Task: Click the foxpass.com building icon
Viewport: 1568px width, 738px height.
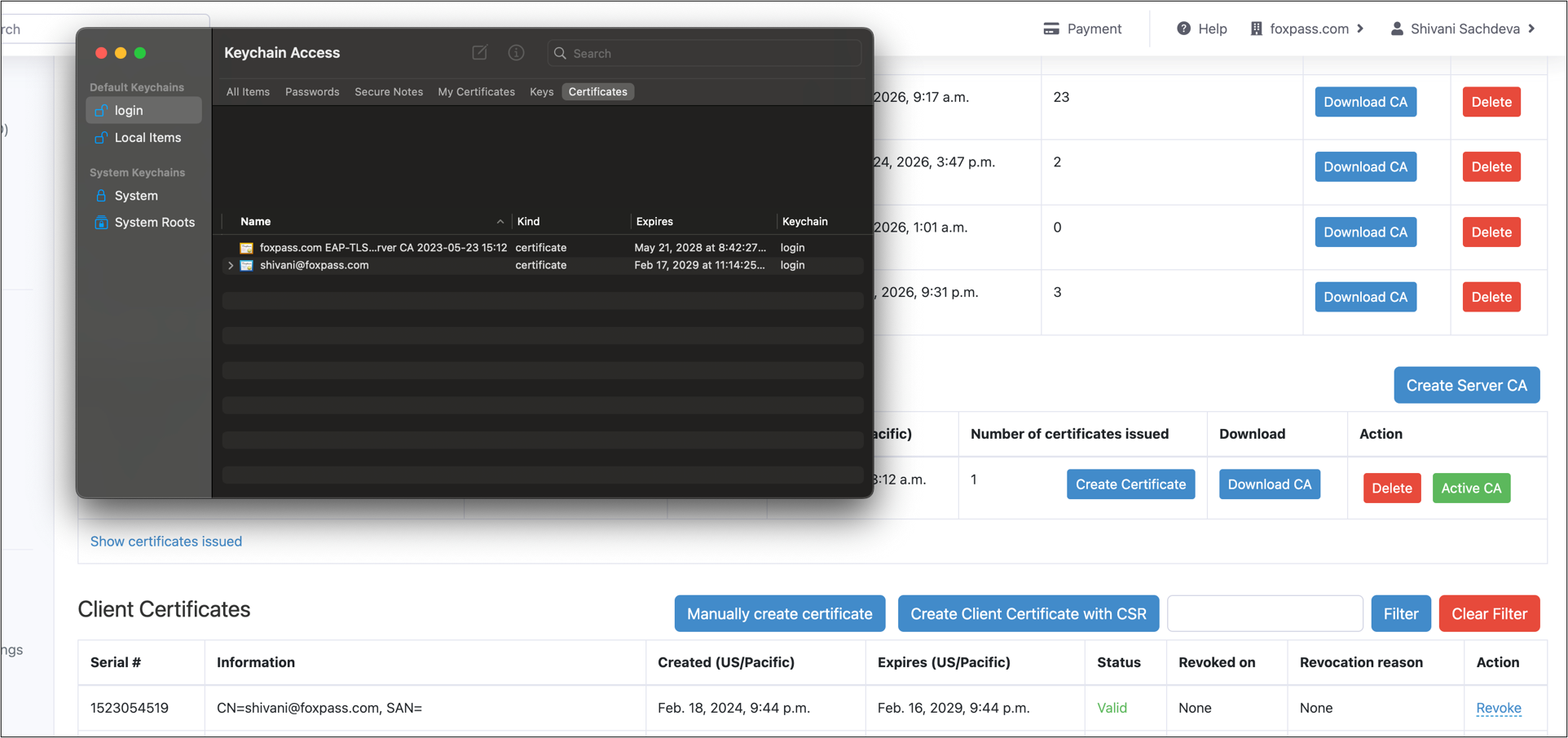Action: 1256,29
